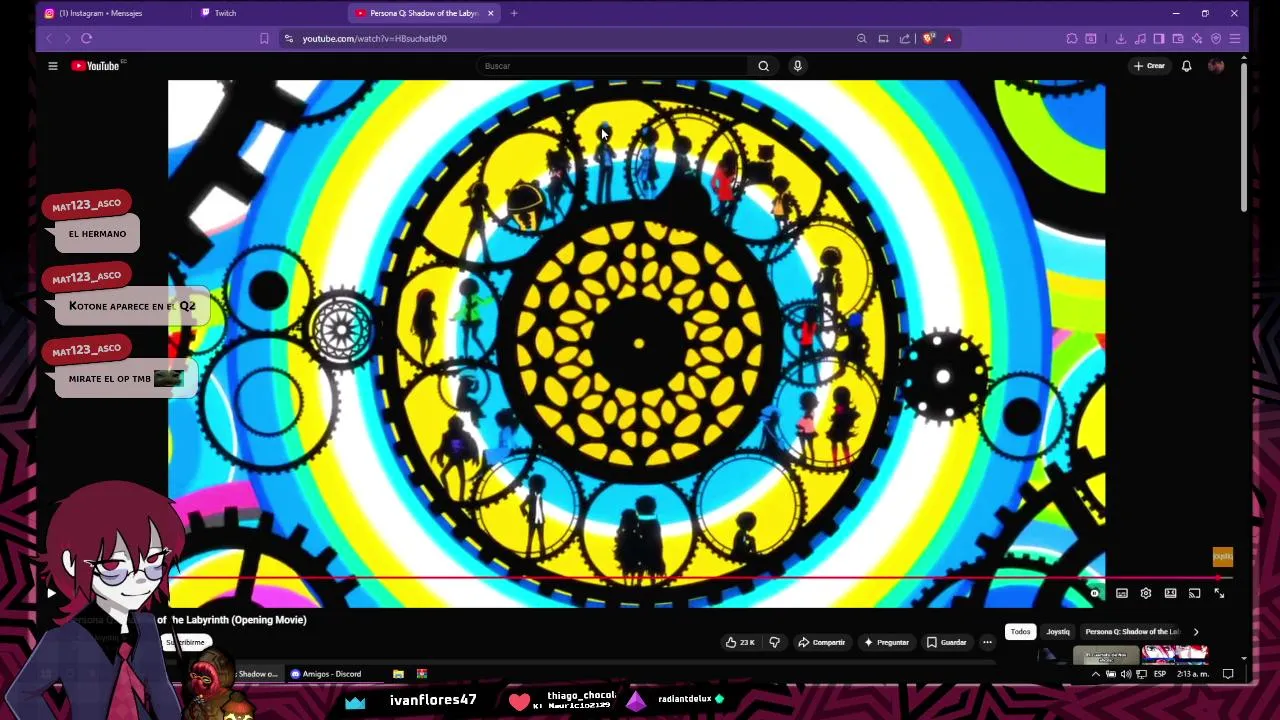Toggle autoplay switch in player controls

(x=1095, y=594)
